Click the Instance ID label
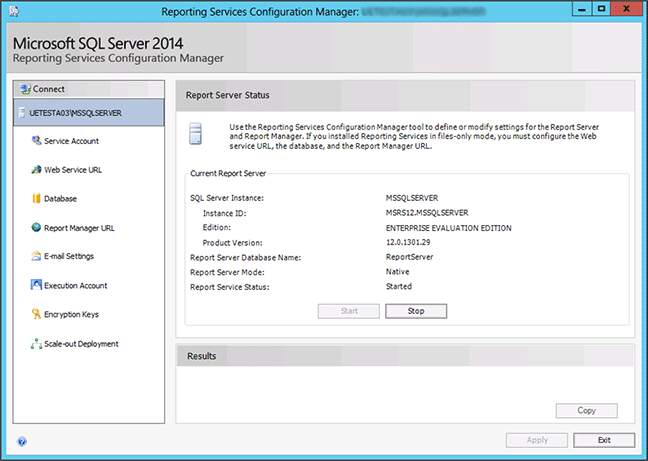Image resolution: width=648 pixels, height=461 pixels. [x=224, y=214]
